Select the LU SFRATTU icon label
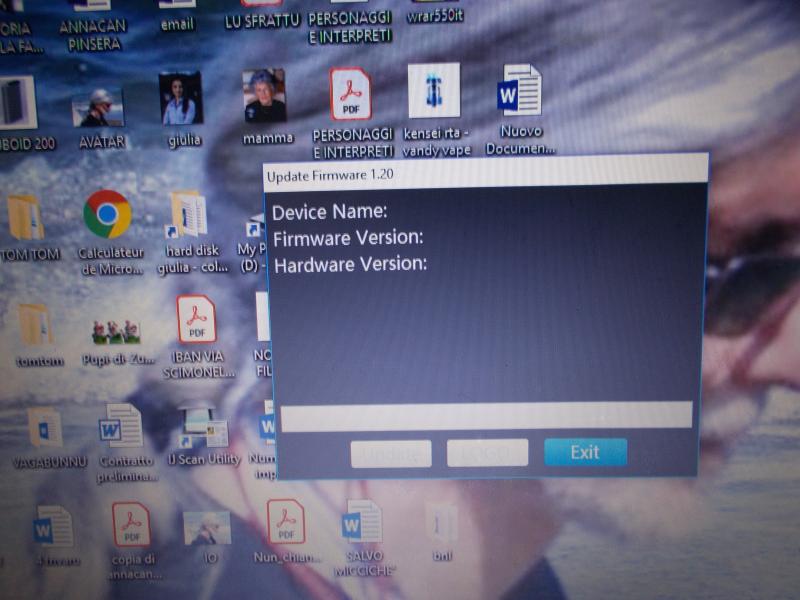The height and width of the screenshot is (600, 800). pos(262,21)
